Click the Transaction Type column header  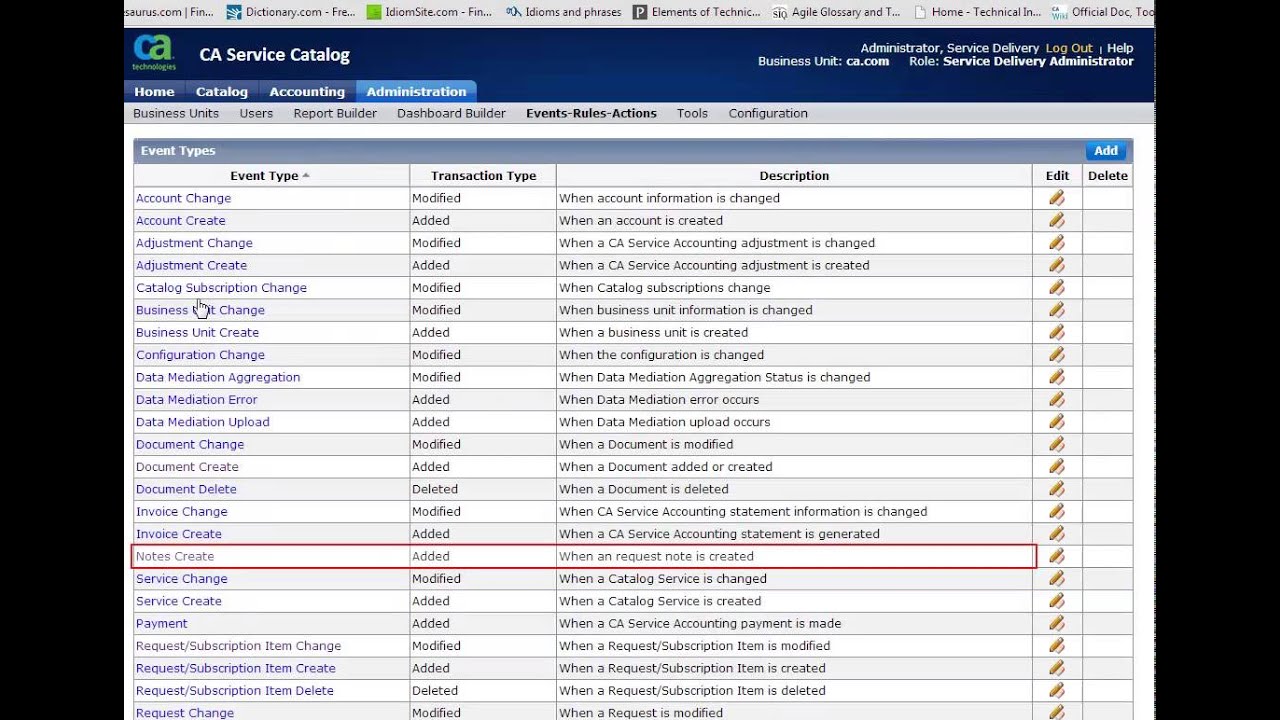tap(483, 176)
